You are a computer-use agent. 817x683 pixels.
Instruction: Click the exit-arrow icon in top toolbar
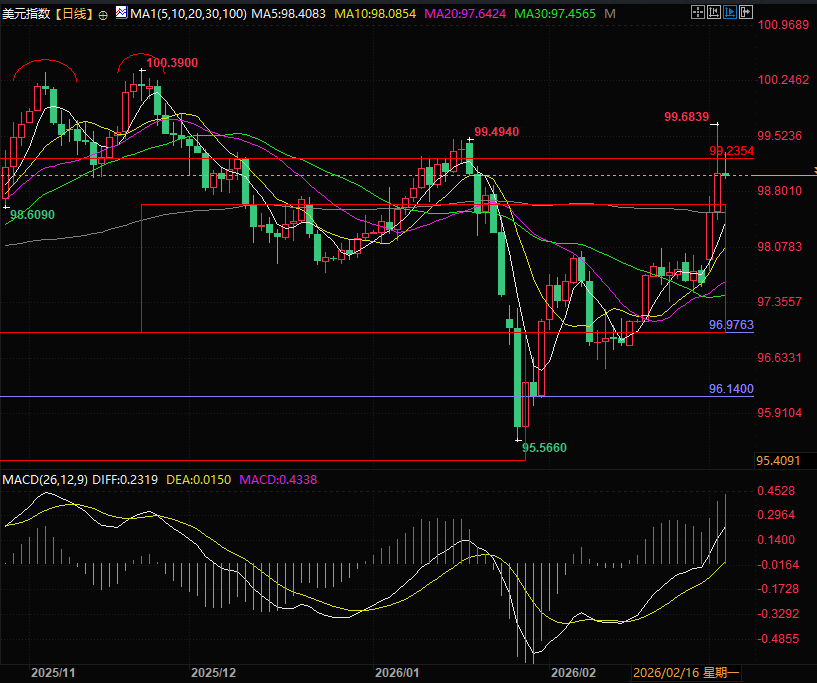coord(746,13)
